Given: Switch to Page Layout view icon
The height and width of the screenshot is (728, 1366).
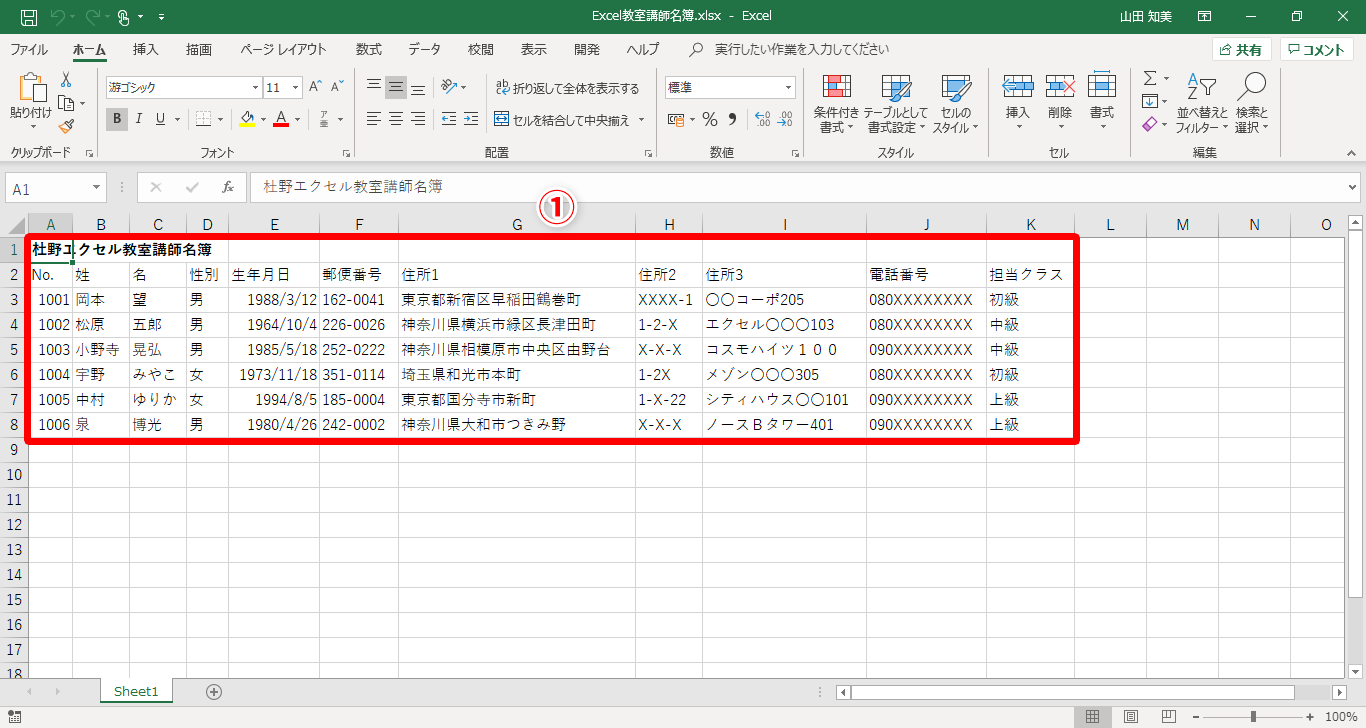Looking at the screenshot, I should (x=1131, y=717).
